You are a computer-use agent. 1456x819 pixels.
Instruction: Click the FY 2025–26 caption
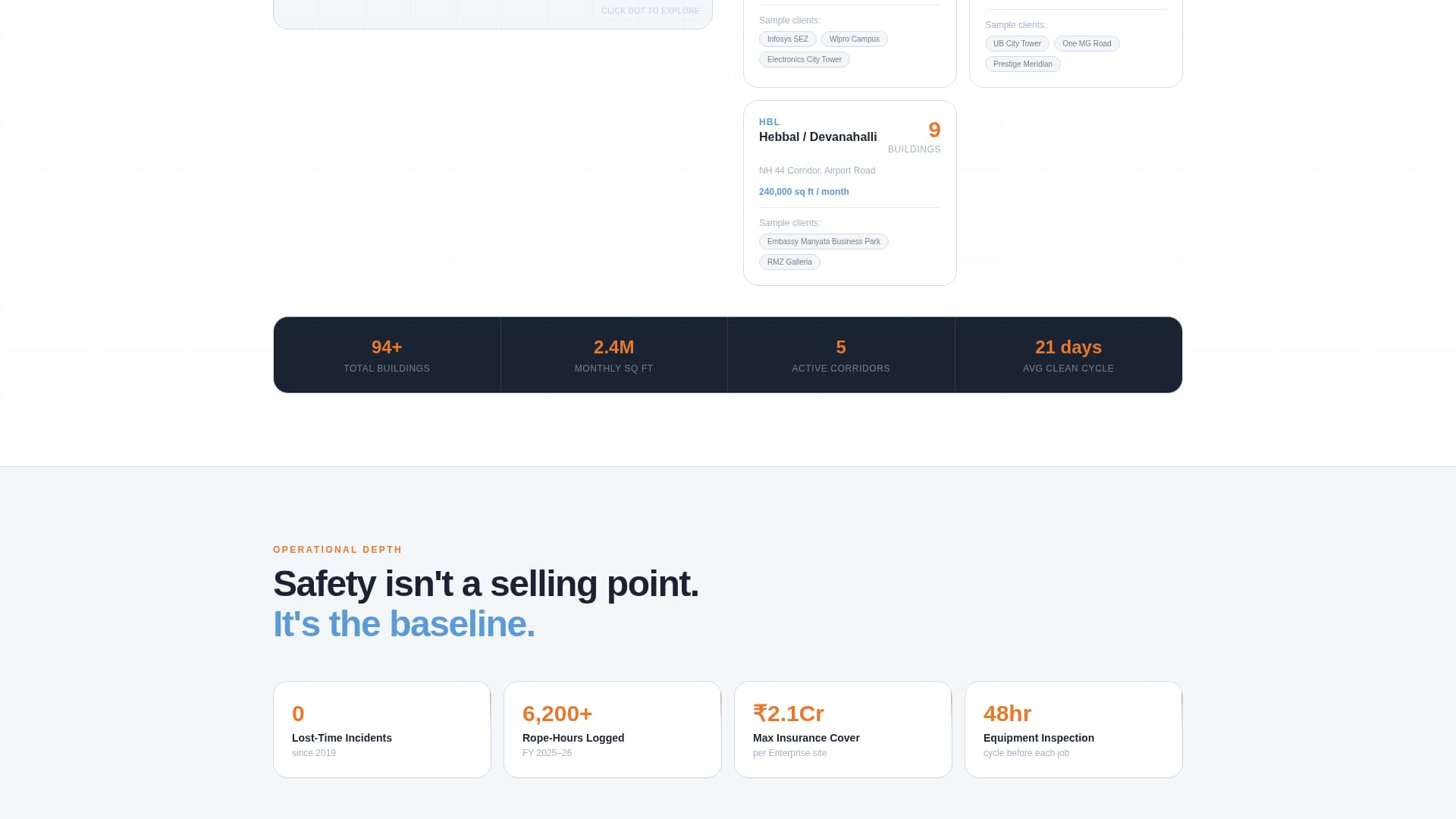(547, 753)
